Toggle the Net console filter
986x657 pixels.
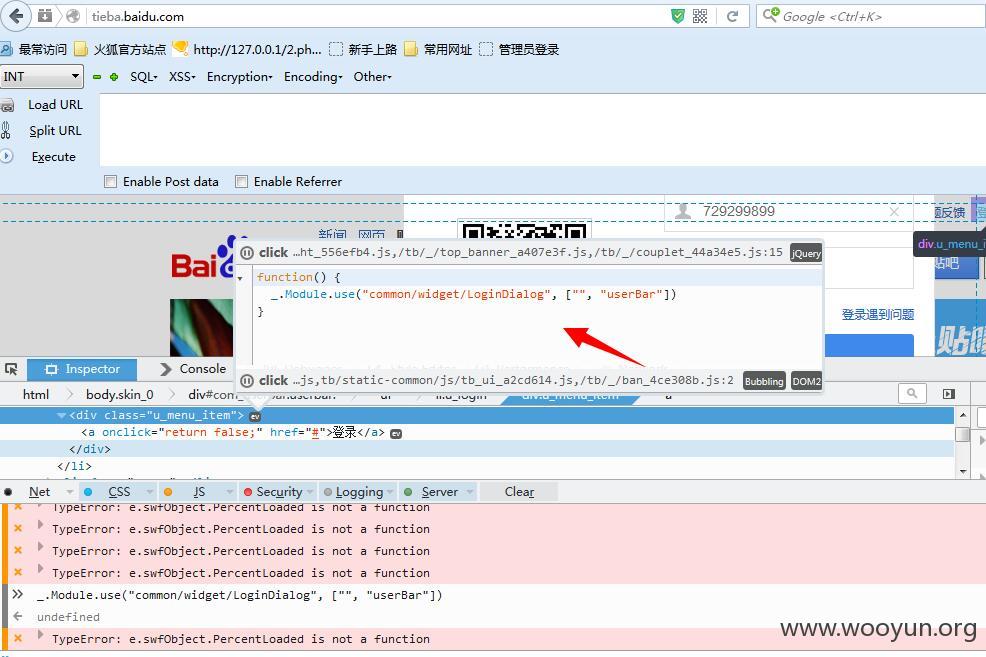click(39, 492)
